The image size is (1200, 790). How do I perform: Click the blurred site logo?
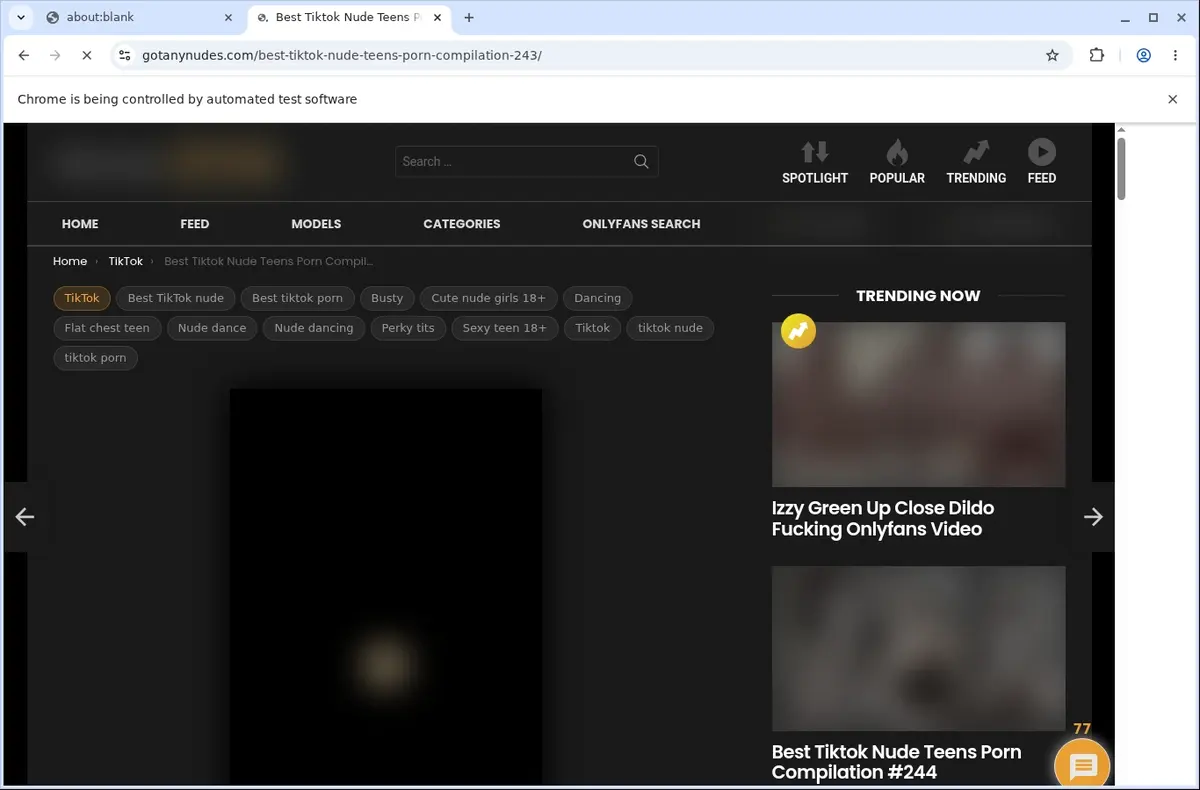click(168, 163)
